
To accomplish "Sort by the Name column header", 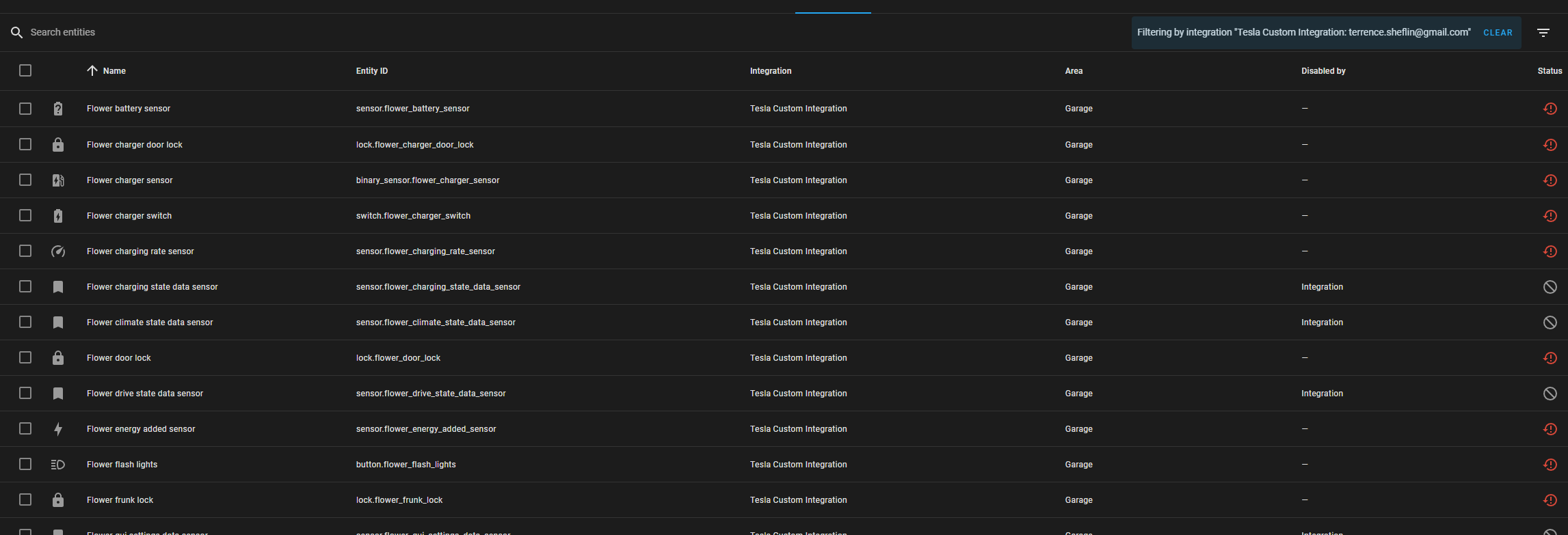I will pos(114,71).
